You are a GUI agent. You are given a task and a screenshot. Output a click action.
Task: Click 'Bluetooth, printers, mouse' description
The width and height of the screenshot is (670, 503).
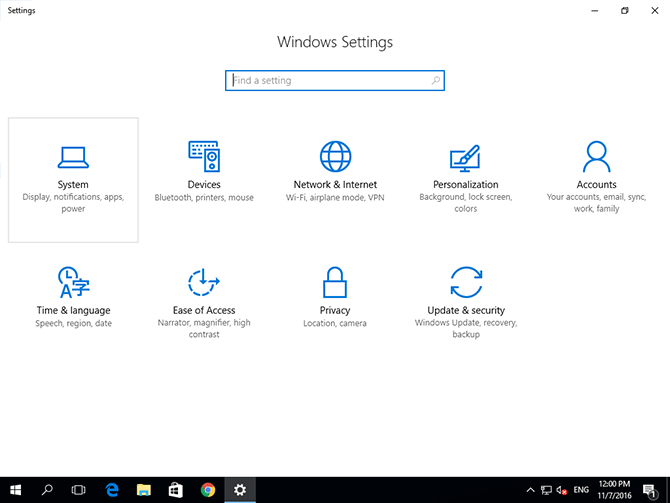click(x=204, y=197)
